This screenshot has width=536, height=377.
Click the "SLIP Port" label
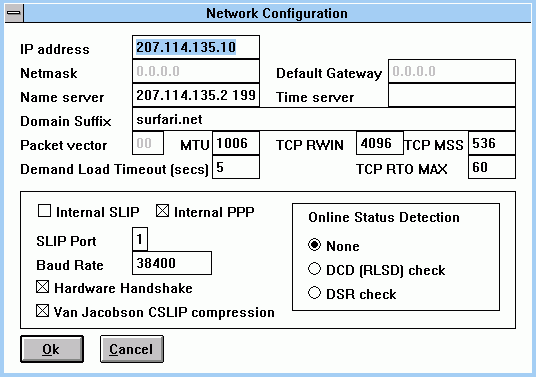(66, 241)
